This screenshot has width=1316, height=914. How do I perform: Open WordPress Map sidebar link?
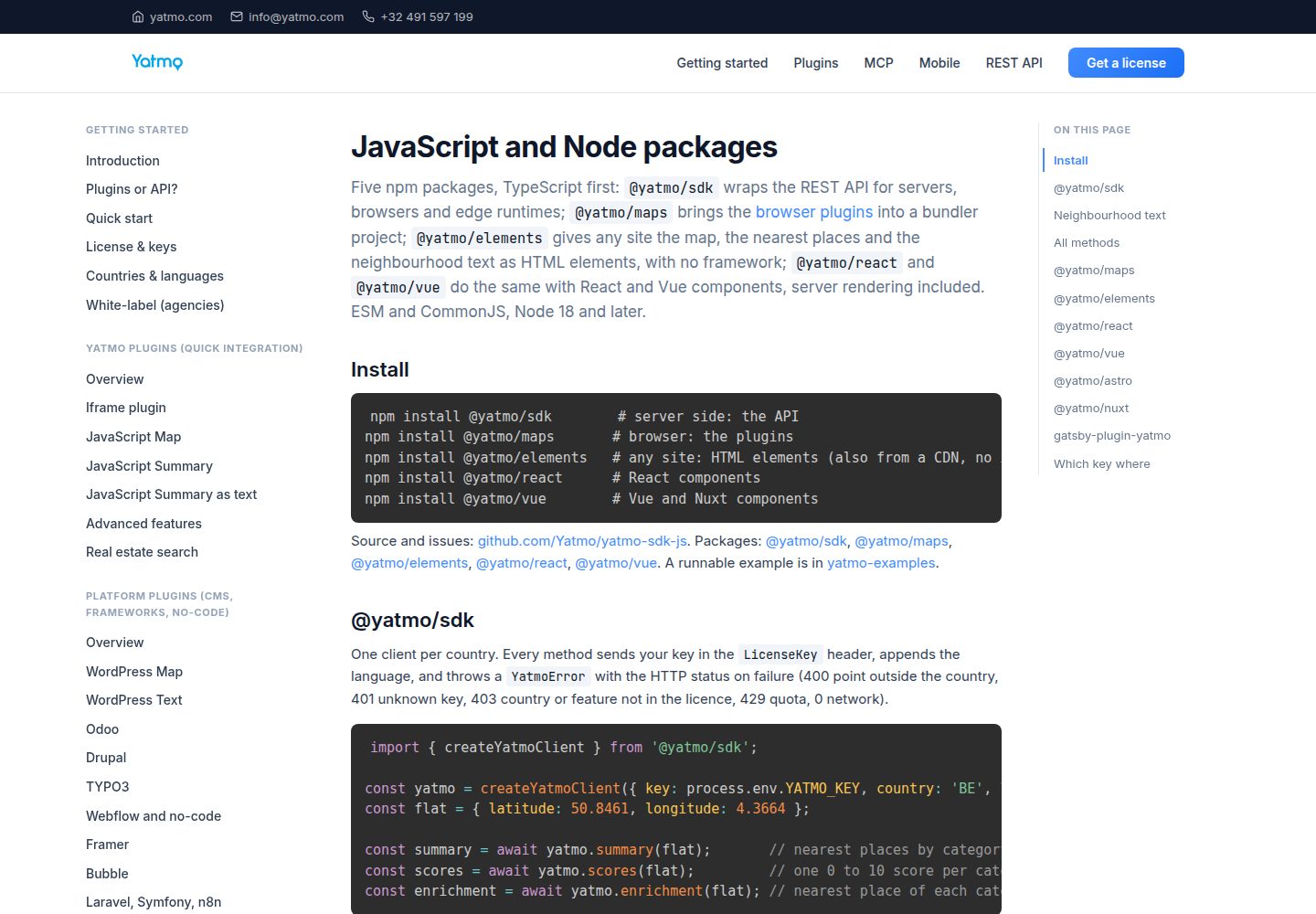coord(134,672)
